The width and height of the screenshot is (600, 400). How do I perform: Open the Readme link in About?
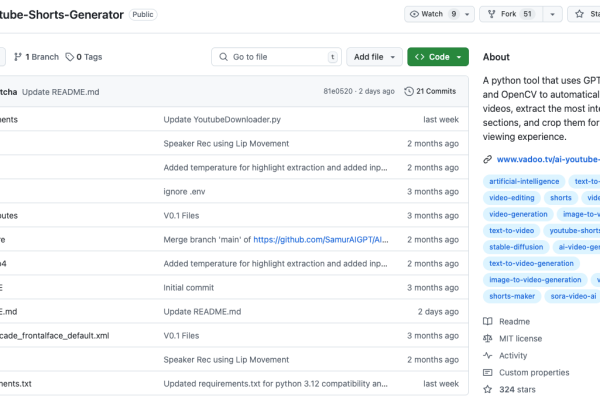(514, 322)
